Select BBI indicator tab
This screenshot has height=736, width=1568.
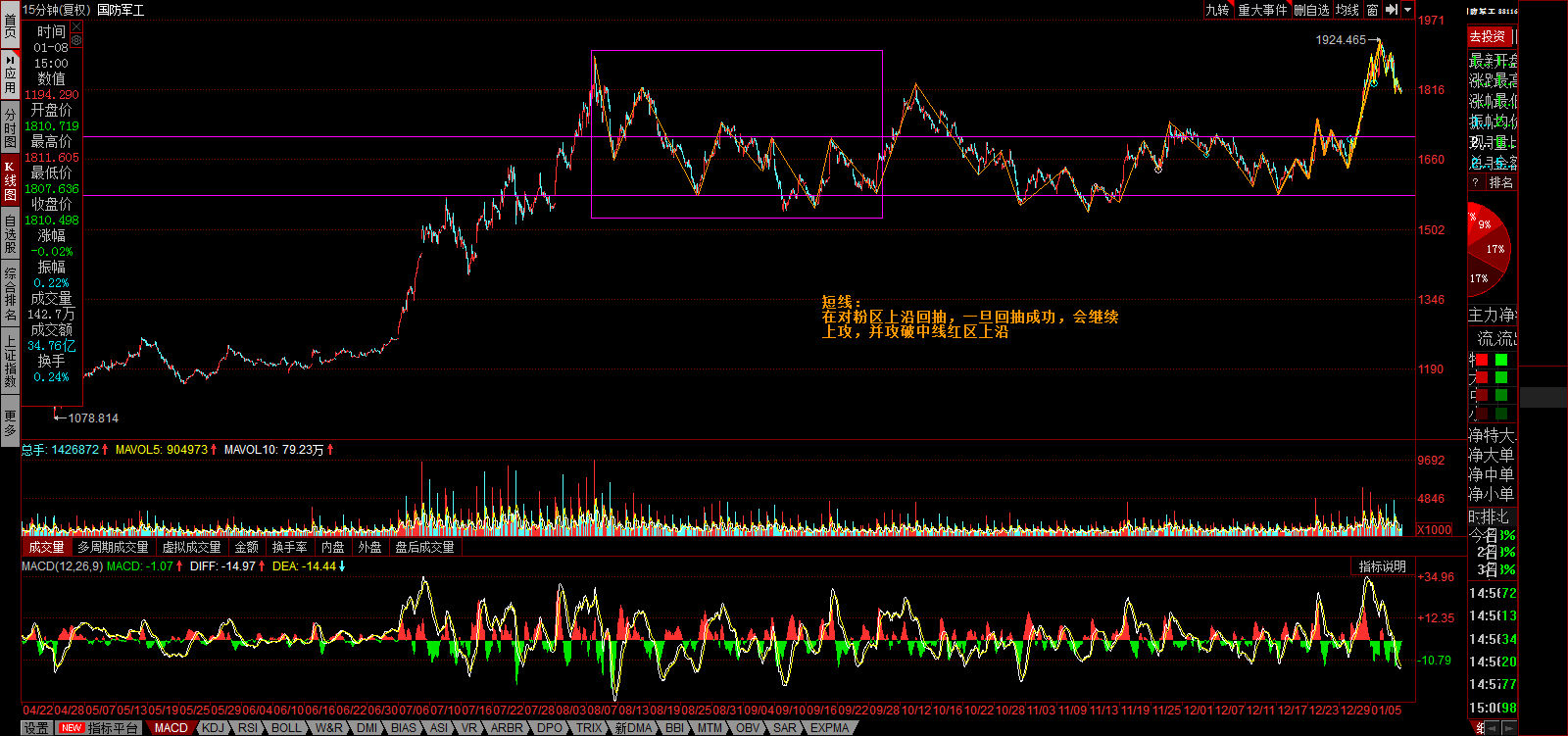pyautogui.click(x=674, y=728)
